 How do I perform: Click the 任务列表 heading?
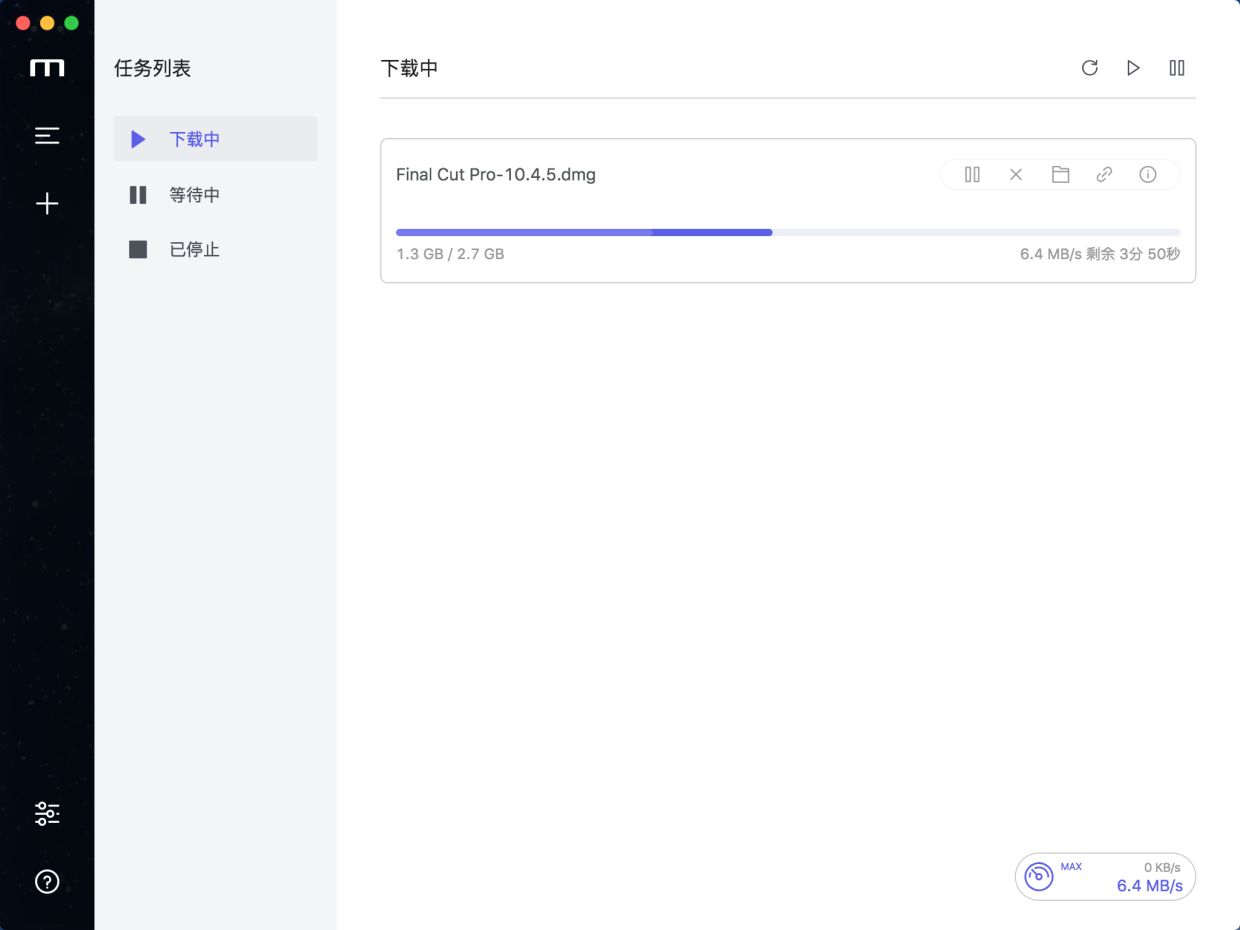pyautogui.click(x=153, y=68)
